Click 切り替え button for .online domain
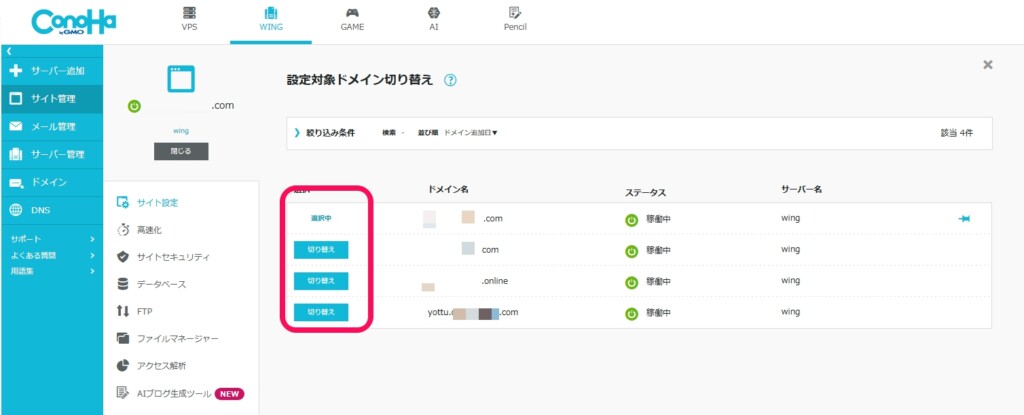Screen dimensions: 1024x415 click(321, 281)
